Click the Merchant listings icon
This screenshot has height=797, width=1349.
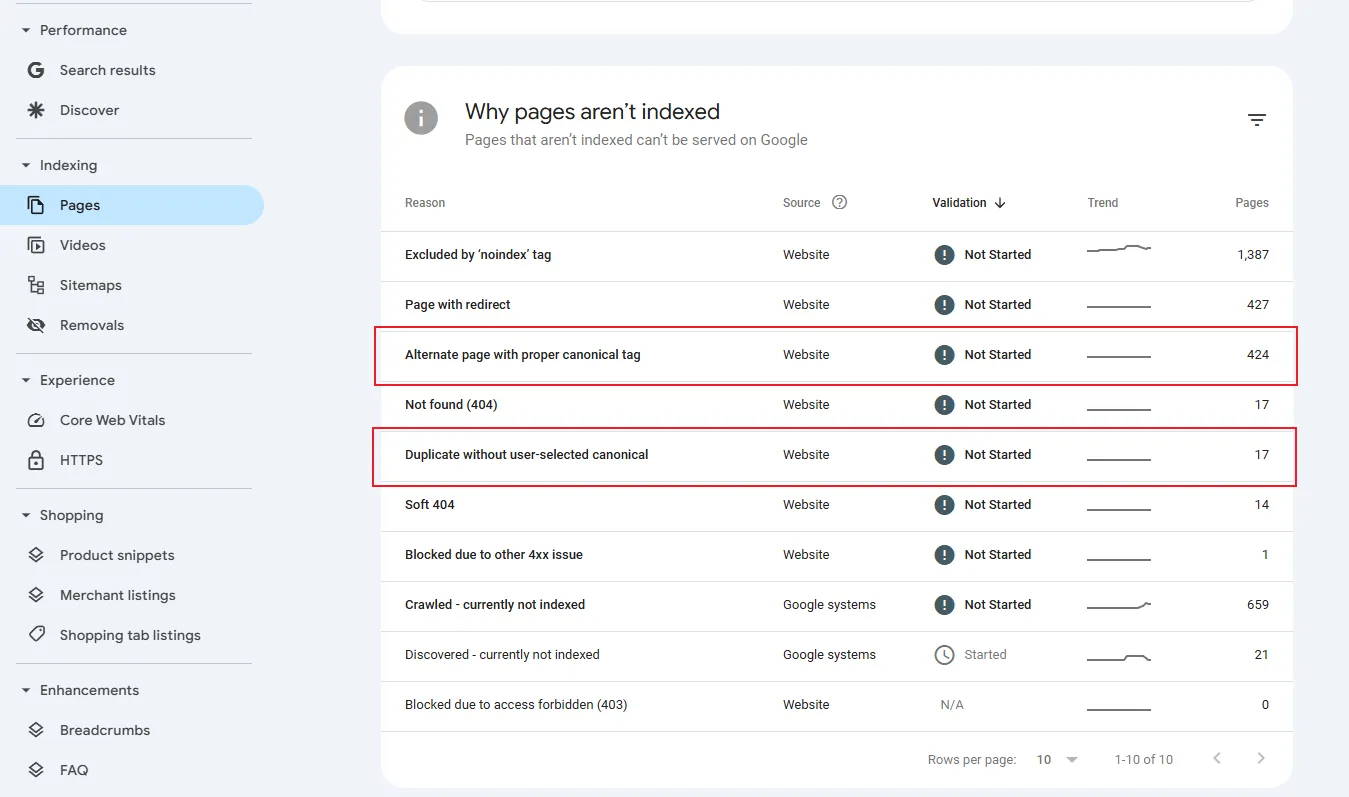click(34, 595)
